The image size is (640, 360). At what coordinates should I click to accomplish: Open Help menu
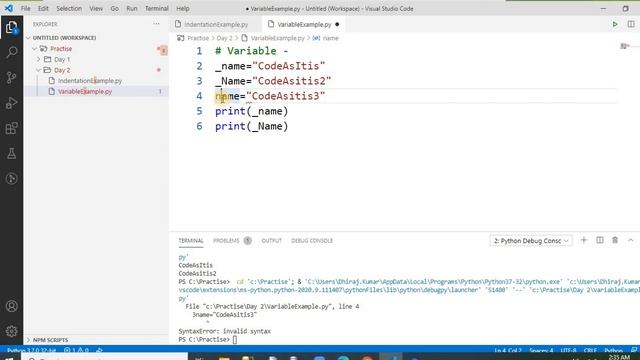183,8
